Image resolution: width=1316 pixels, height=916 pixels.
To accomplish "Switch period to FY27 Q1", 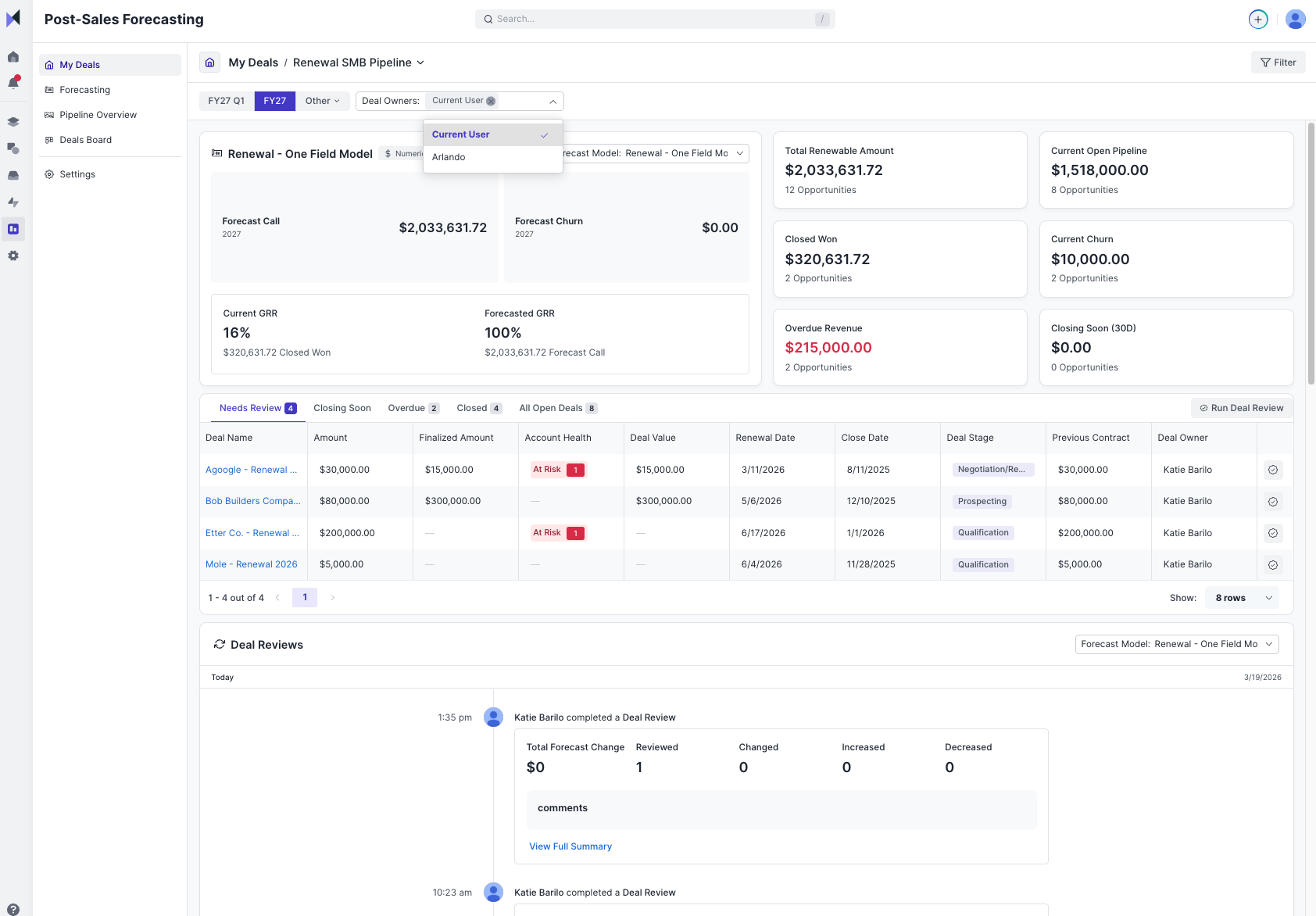I will 226,101.
